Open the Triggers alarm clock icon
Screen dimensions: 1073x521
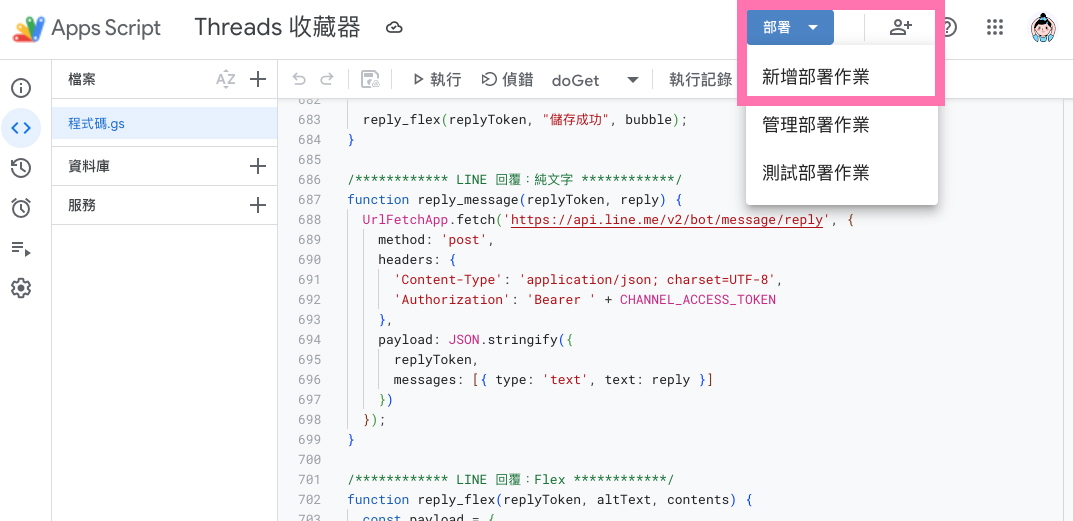tap(21, 208)
